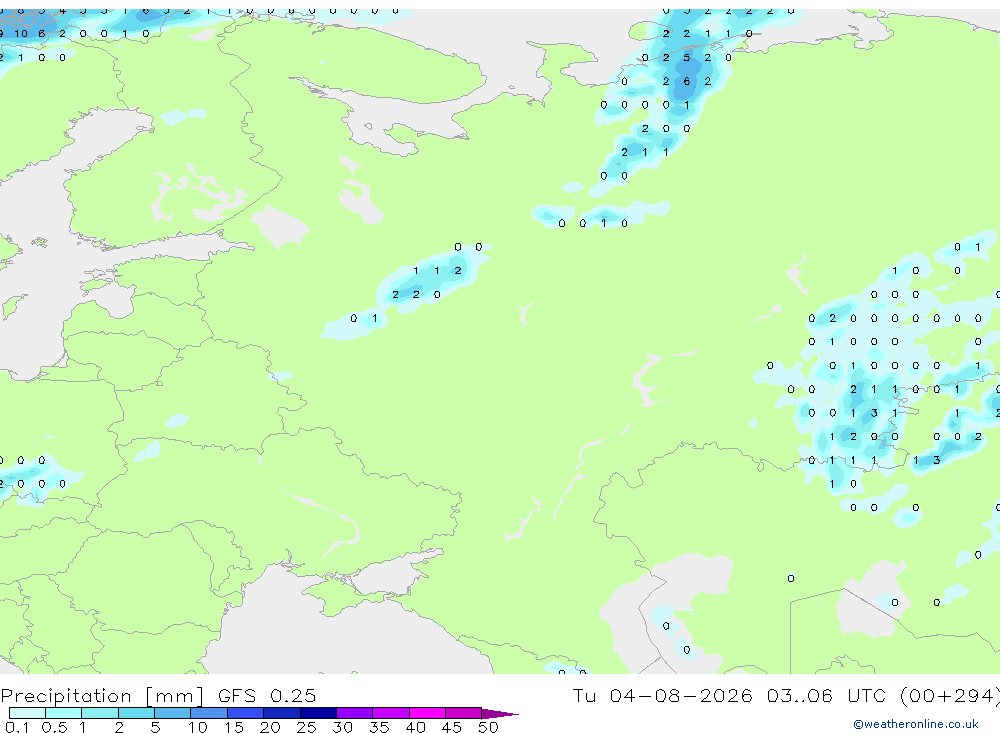Click the "0.1" legend scale label

tap(17, 727)
